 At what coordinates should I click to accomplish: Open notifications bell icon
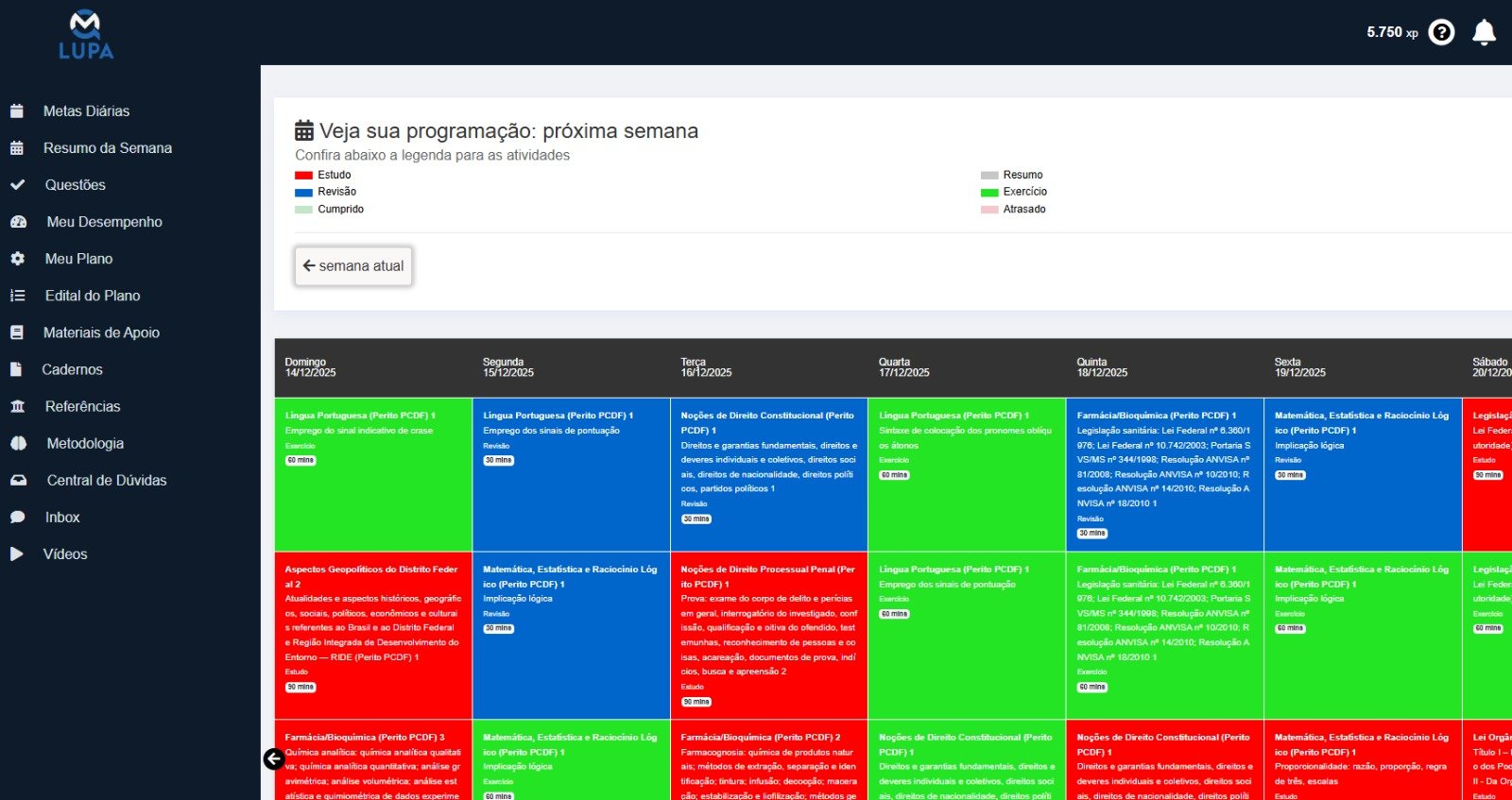pos(1485,32)
